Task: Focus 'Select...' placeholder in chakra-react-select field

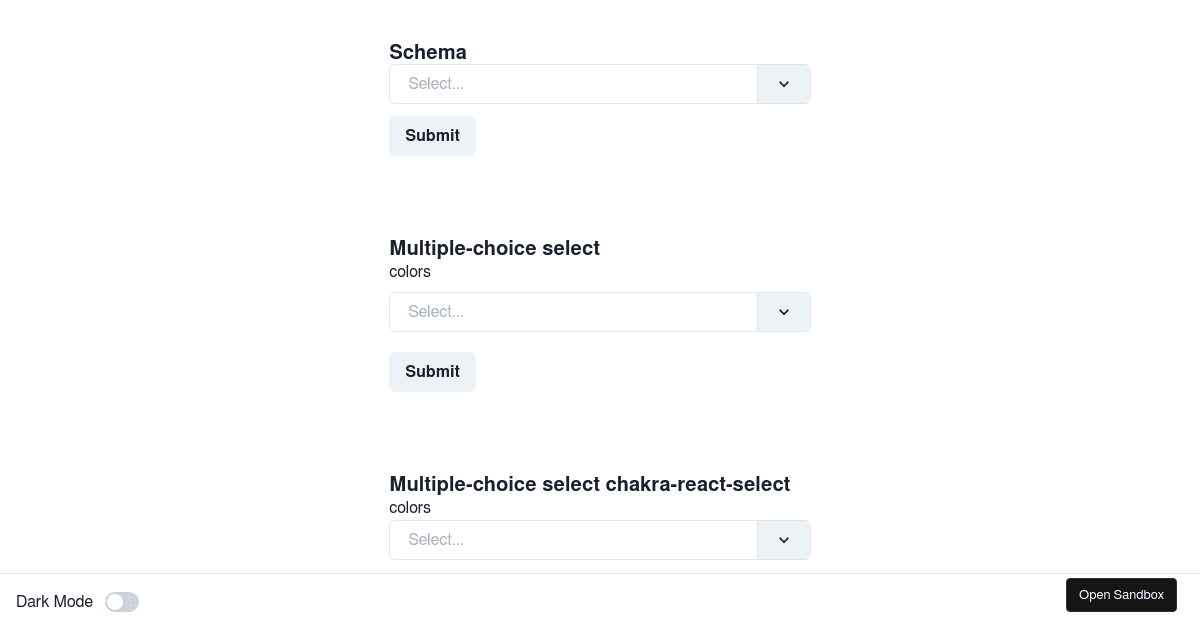Action: pos(436,540)
